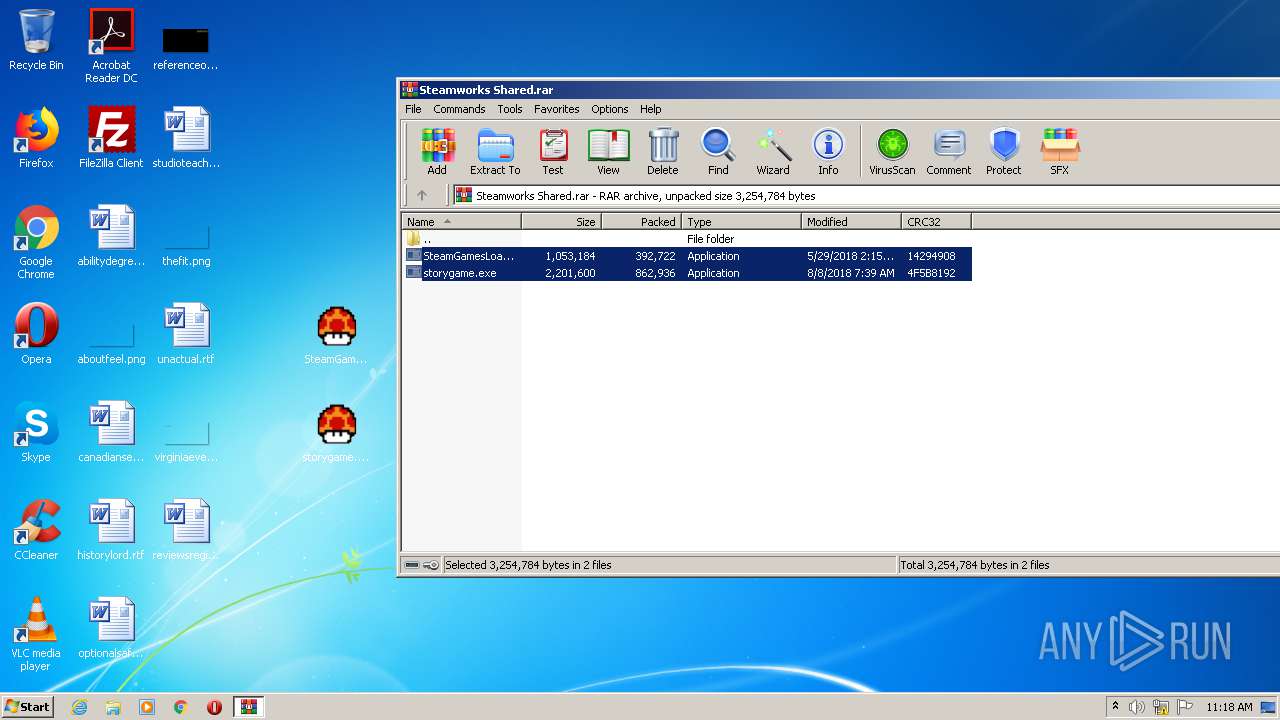Create SFX archive icon
1280x720 pixels.
(x=1060, y=152)
